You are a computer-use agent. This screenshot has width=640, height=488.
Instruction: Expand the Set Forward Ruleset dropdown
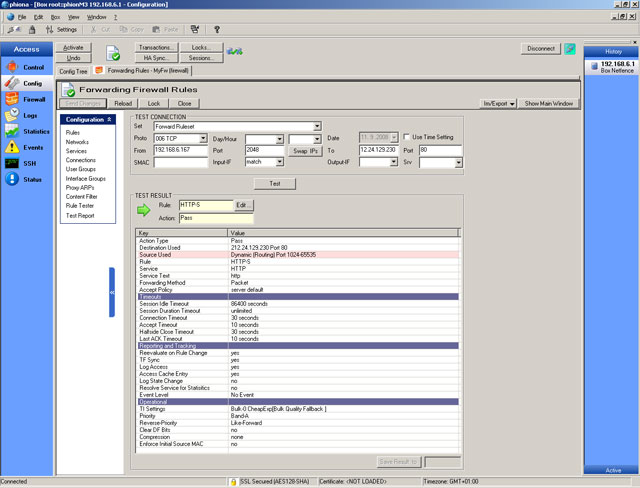[316, 126]
